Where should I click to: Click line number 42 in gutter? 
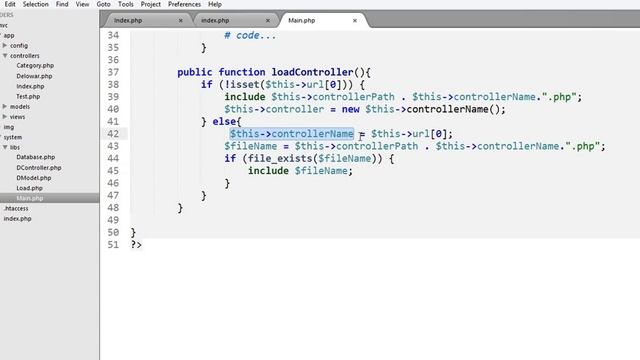[113, 134]
